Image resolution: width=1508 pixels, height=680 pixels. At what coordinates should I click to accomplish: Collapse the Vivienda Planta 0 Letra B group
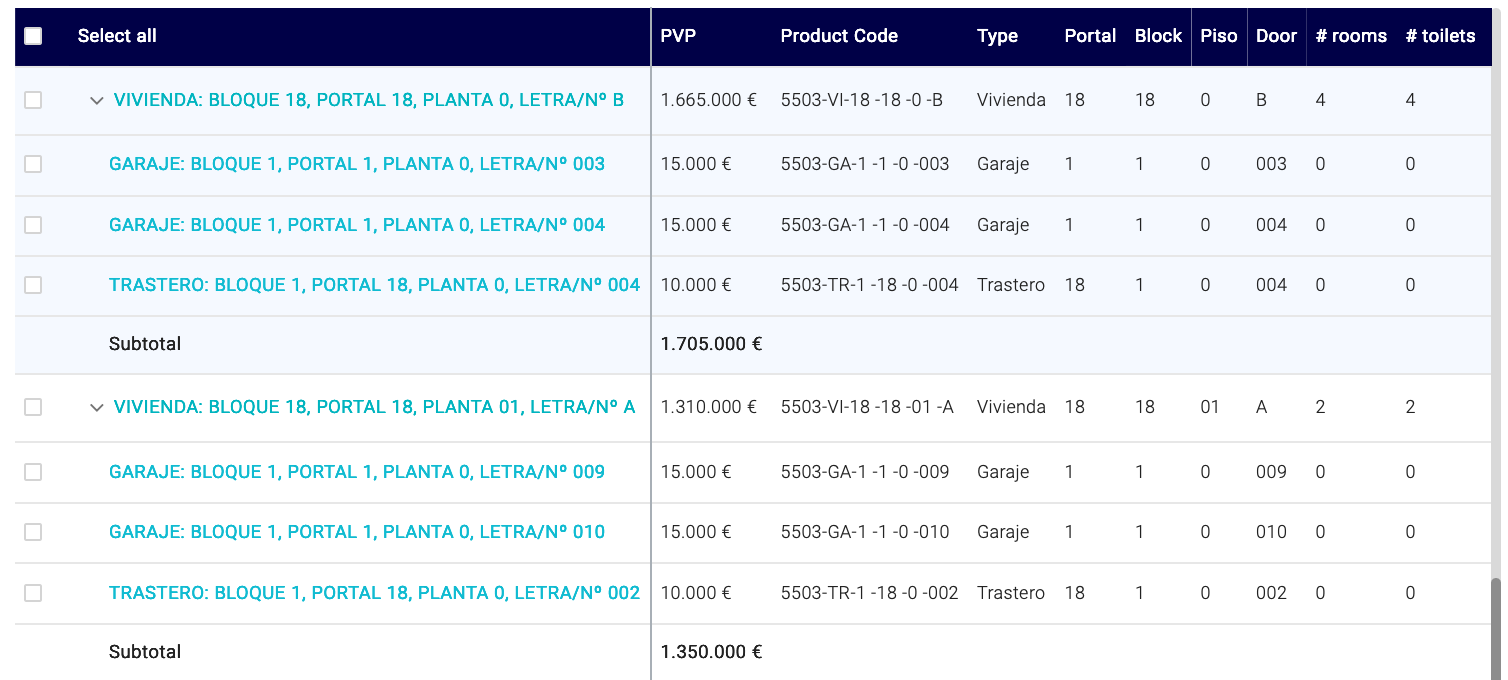coord(97,101)
